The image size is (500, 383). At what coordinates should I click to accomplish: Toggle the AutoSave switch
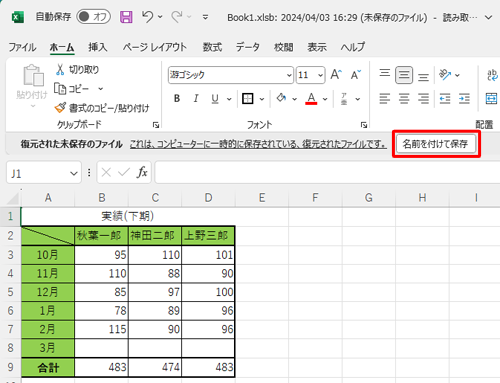93,17
